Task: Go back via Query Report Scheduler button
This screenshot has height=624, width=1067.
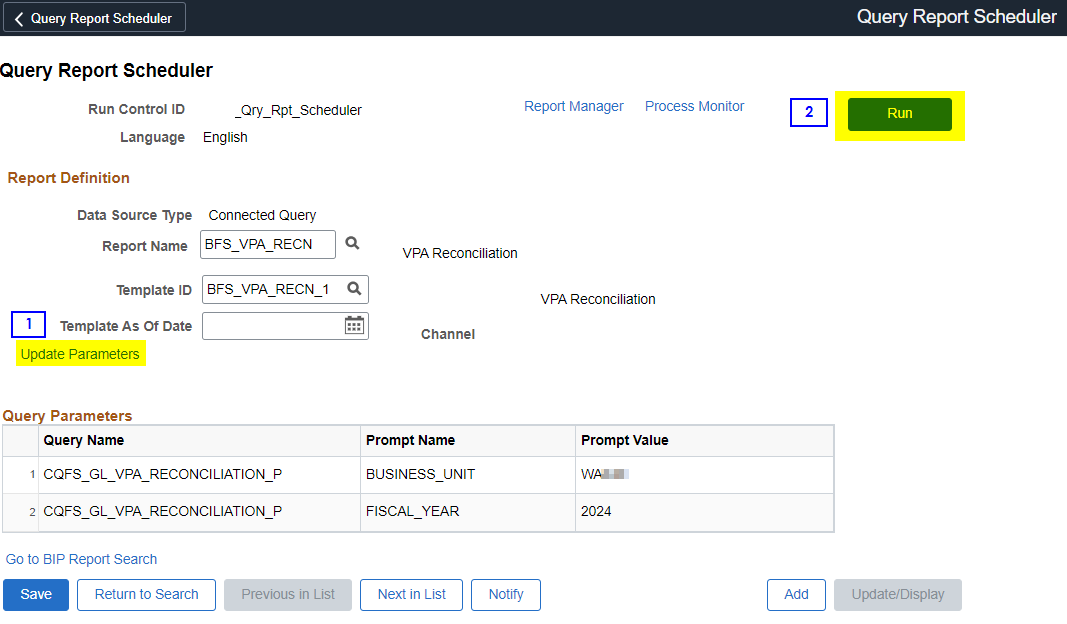Action: 95,18
